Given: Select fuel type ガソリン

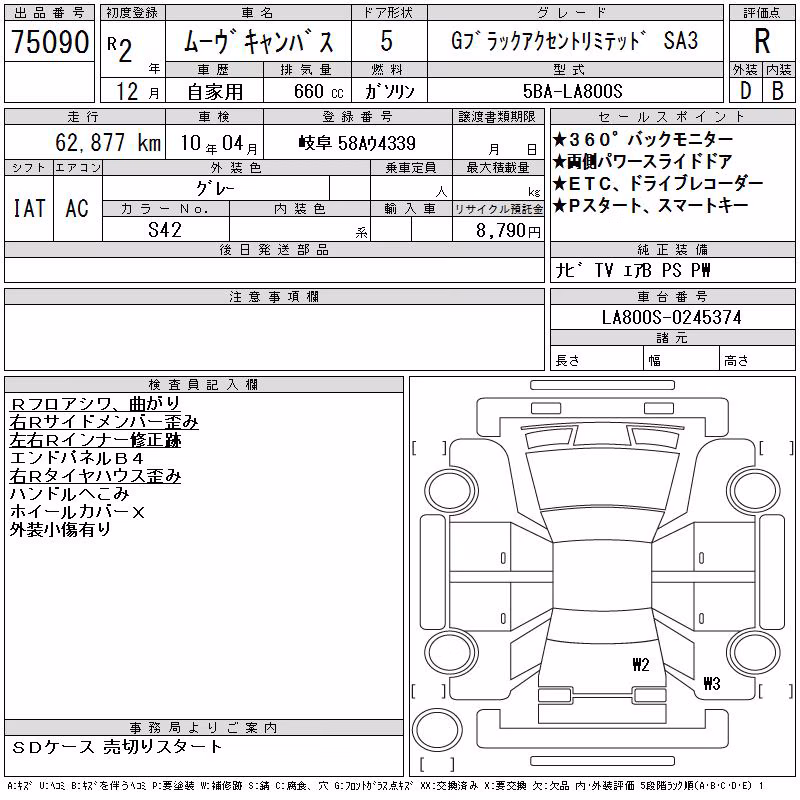Looking at the screenshot, I should (x=389, y=91).
